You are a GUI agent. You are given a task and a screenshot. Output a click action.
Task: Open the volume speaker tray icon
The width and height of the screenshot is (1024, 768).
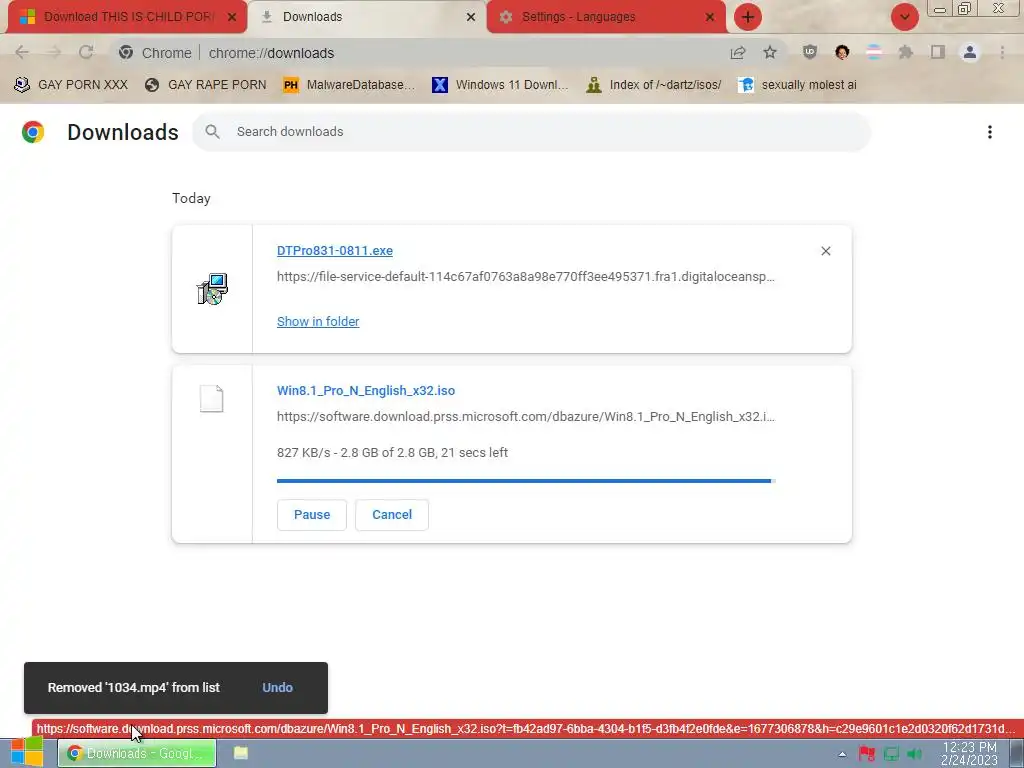click(x=914, y=754)
